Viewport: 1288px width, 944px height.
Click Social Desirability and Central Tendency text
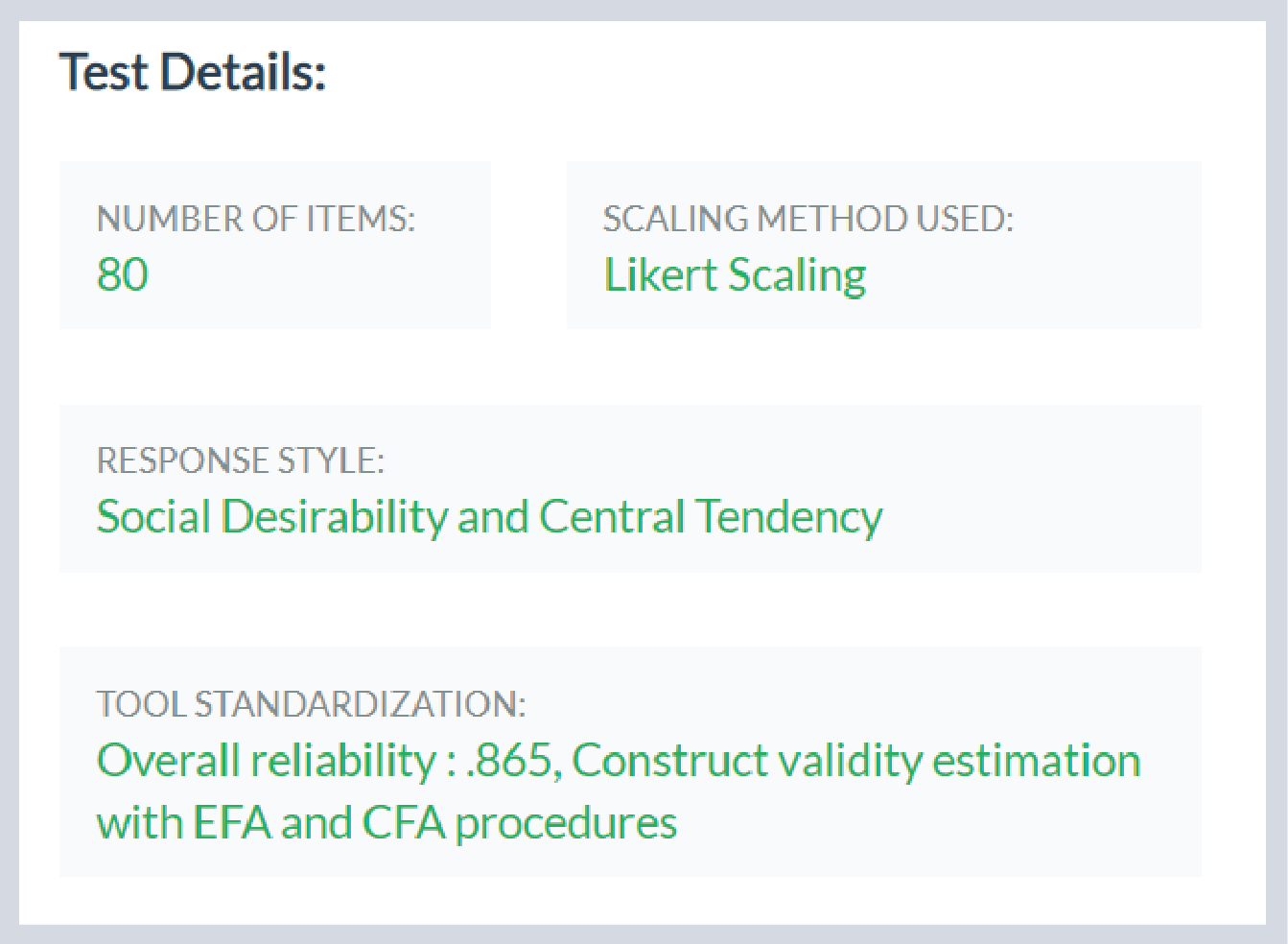click(x=489, y=517)
